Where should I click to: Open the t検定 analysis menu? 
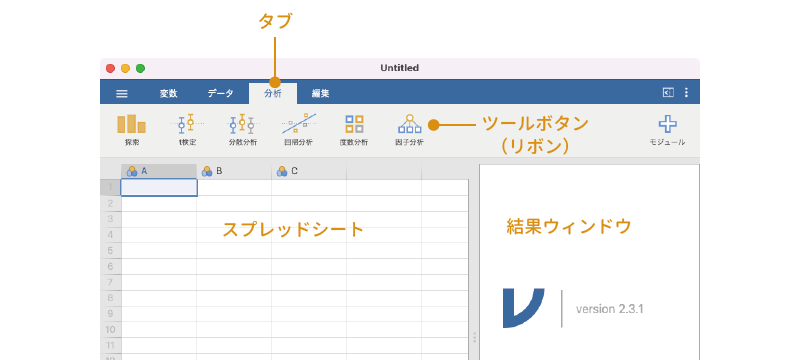pos(187,130)
